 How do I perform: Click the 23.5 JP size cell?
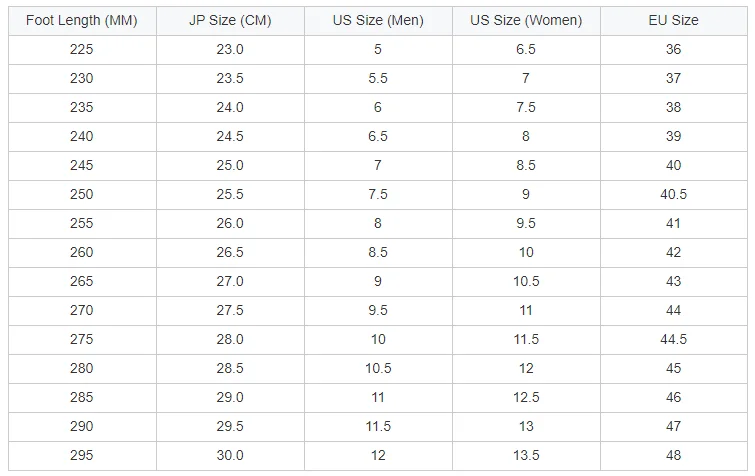[x=230, y=78]
